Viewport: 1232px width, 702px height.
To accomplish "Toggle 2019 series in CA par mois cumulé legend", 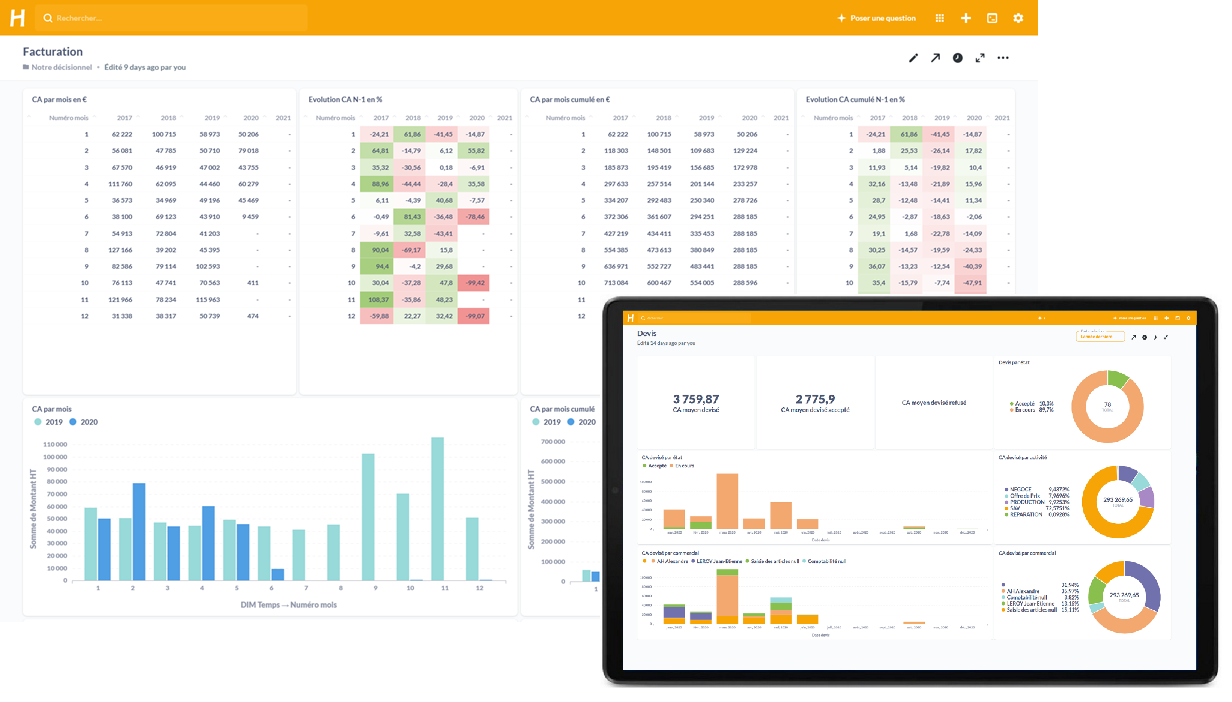I will click(549, 422).
